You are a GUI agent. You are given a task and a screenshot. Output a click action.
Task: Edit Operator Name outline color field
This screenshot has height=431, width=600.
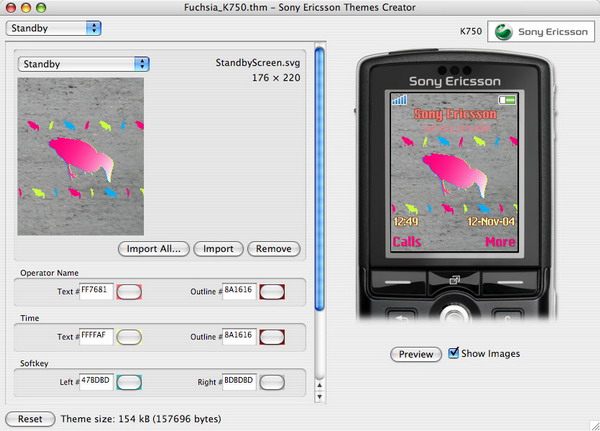[x=239, y=291]
